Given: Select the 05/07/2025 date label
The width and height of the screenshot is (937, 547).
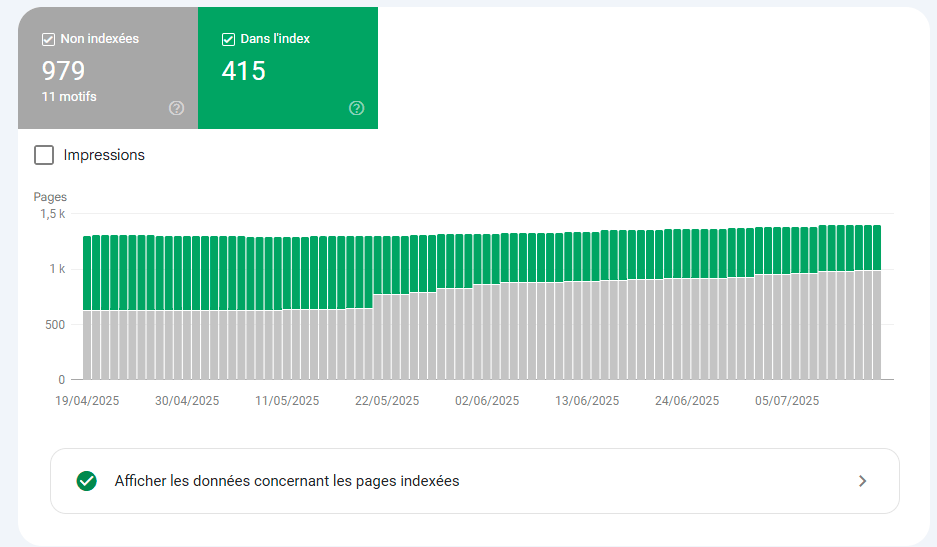Looking at the screenshot, I should click(x=787, y=401).
